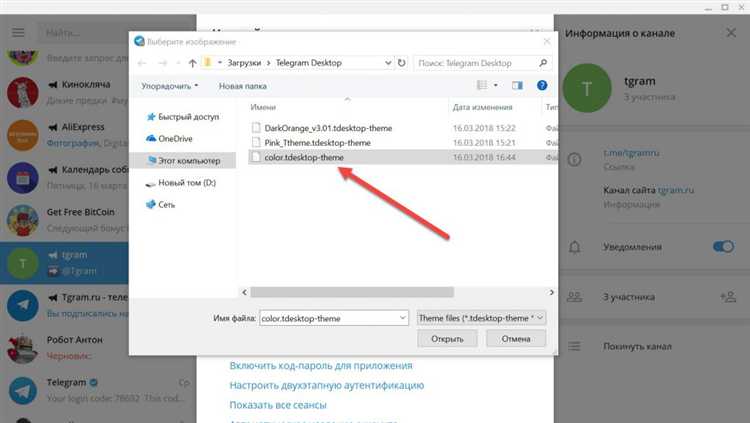Toggle the preview pane icon
The image size is (750, 423).
(517, 85)
